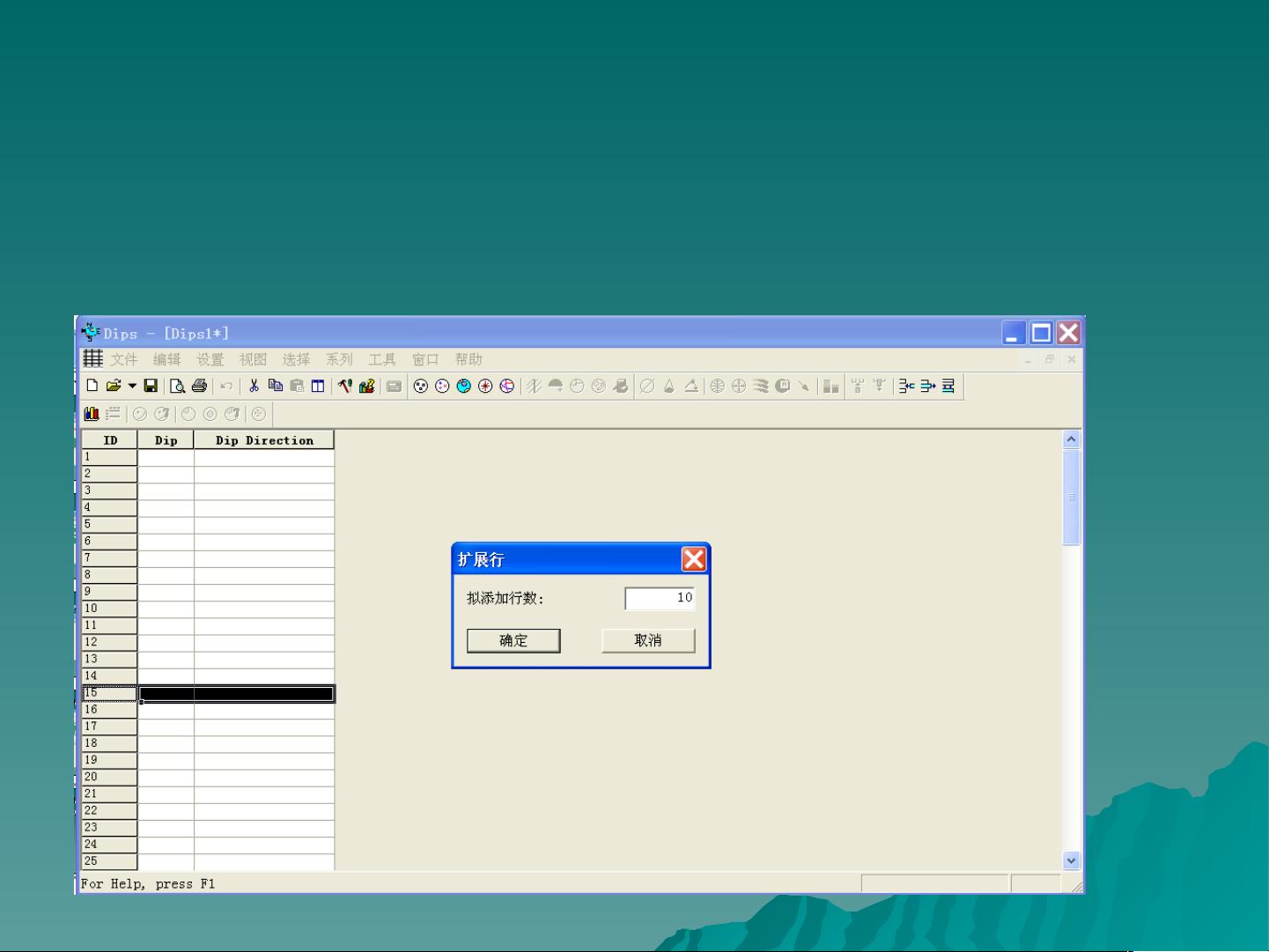
Task: Click the vertical scrollbar down arrow
Action: [1071, 860]
